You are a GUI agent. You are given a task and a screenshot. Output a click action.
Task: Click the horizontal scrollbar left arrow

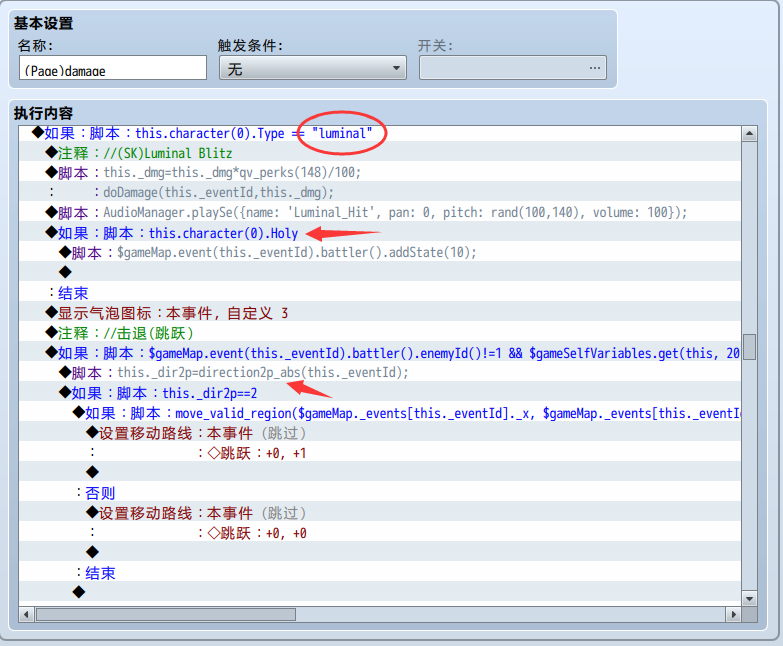coord(26,614)
